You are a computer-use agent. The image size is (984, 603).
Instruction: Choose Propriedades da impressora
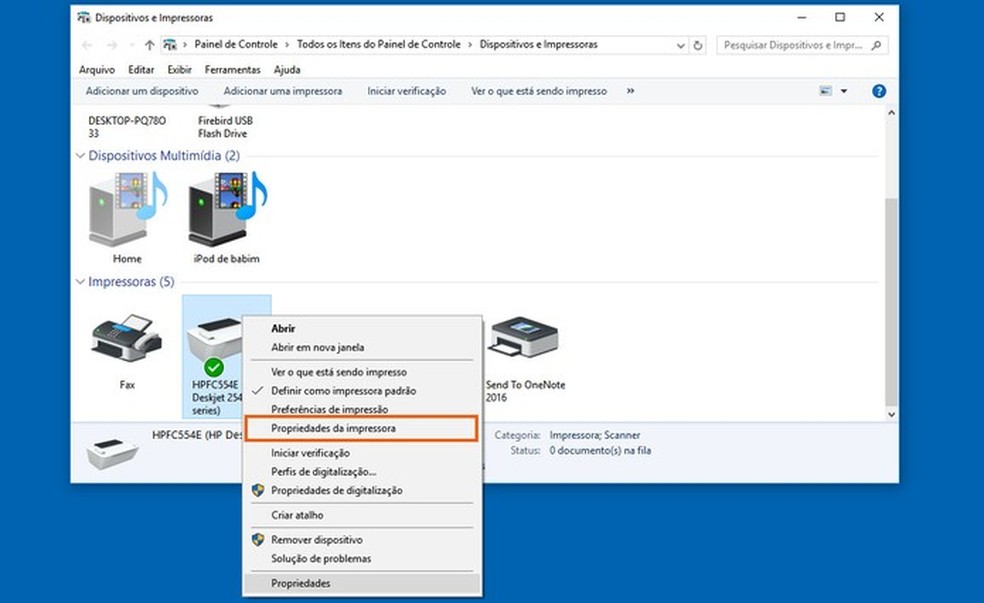click(x=362, y=429)
